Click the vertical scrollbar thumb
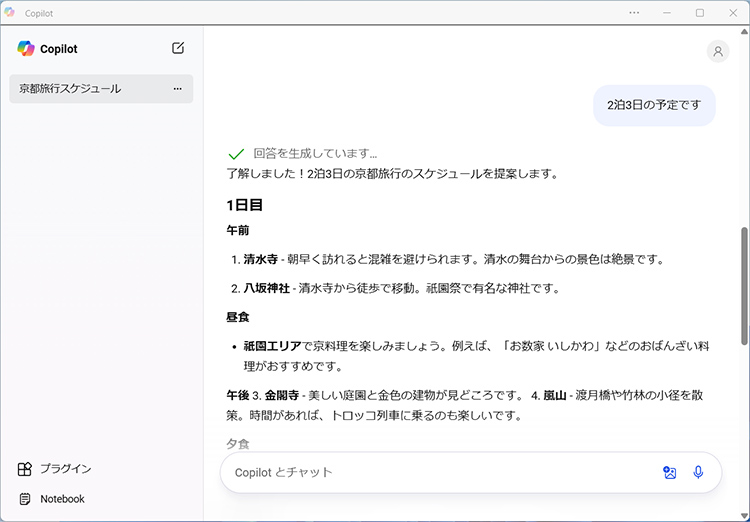This screenshot has height=522, width=750. tap(743, 285)
